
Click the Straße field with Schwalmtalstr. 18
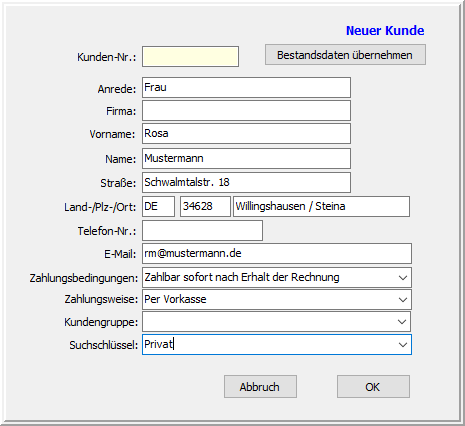coord(246,182)
